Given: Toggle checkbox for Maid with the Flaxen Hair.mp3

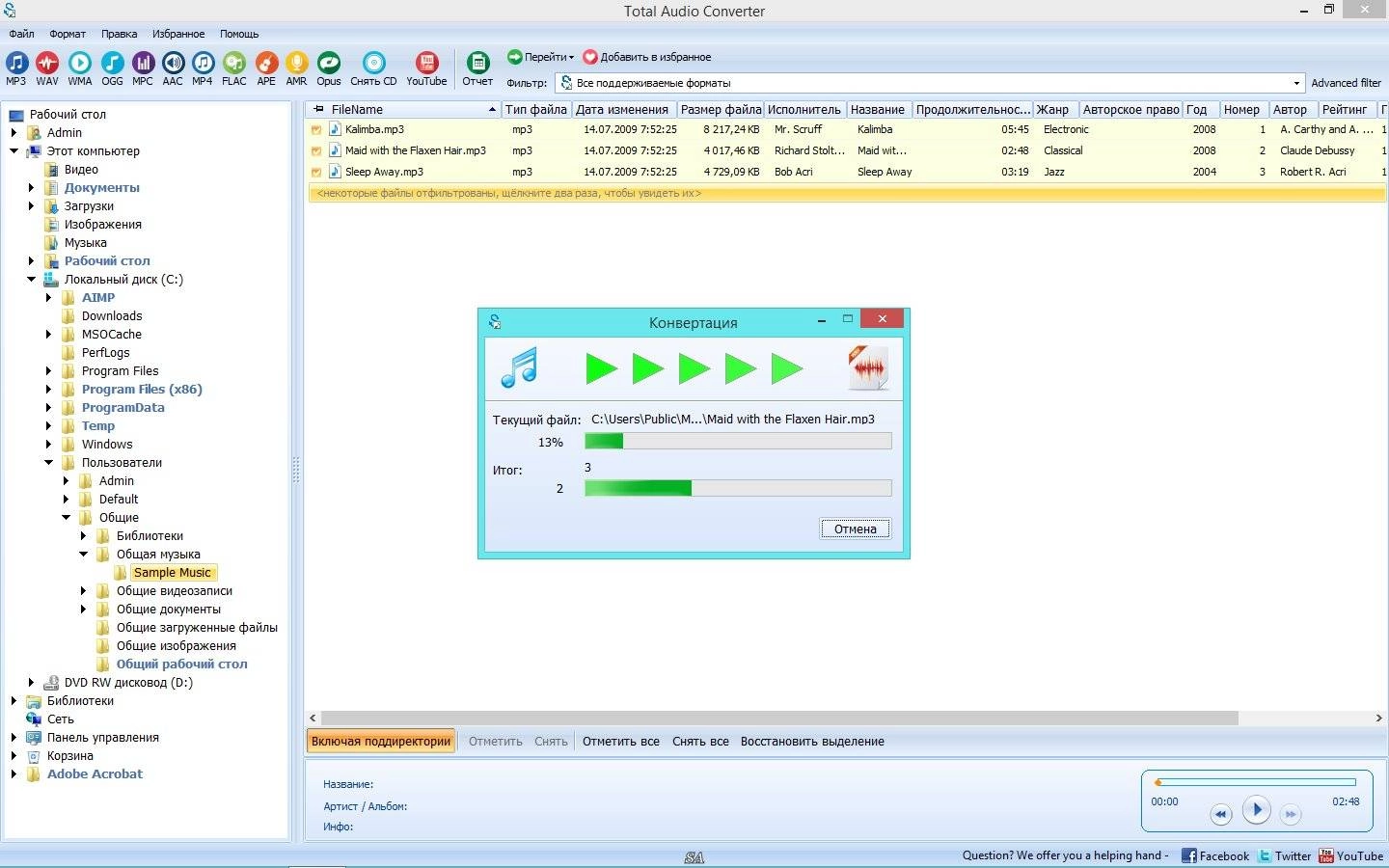Looking at the screenshot, I should (x=315, y=150).
